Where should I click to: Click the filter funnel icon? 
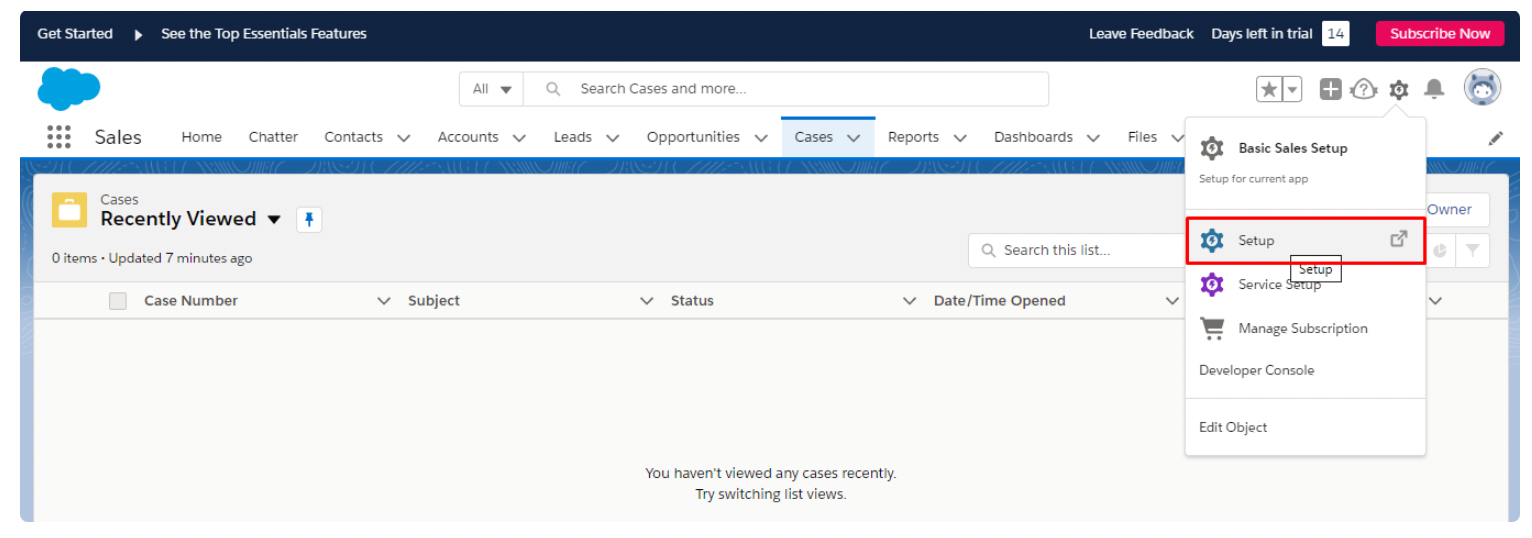pyautogui.click(x=1472, y=250)
